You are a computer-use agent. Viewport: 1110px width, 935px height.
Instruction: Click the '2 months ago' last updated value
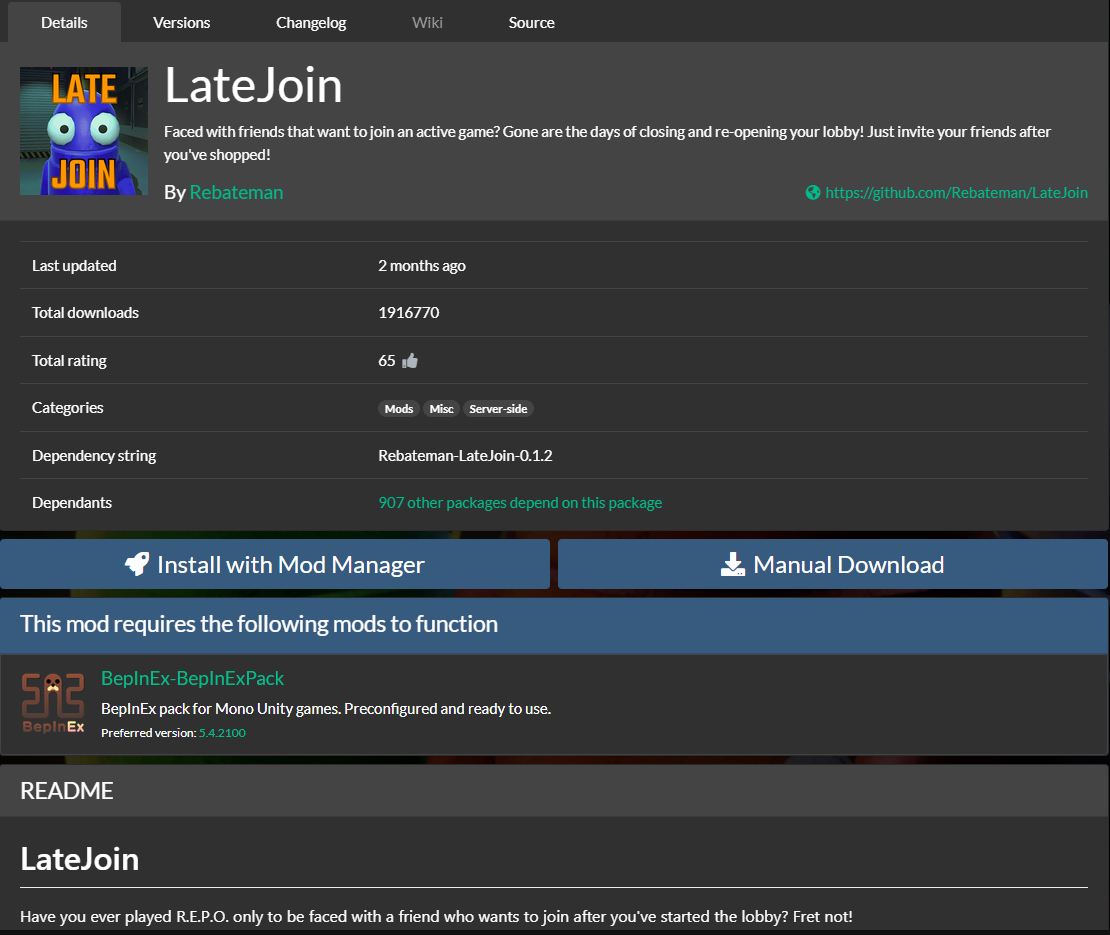click(x=422, y=266)
